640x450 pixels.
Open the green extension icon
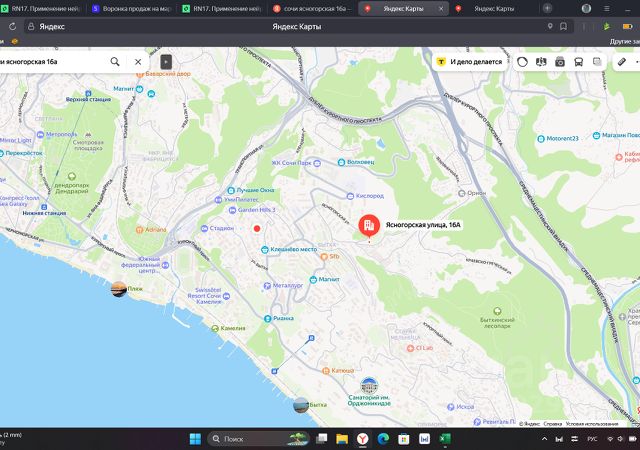tap(607, 27)
